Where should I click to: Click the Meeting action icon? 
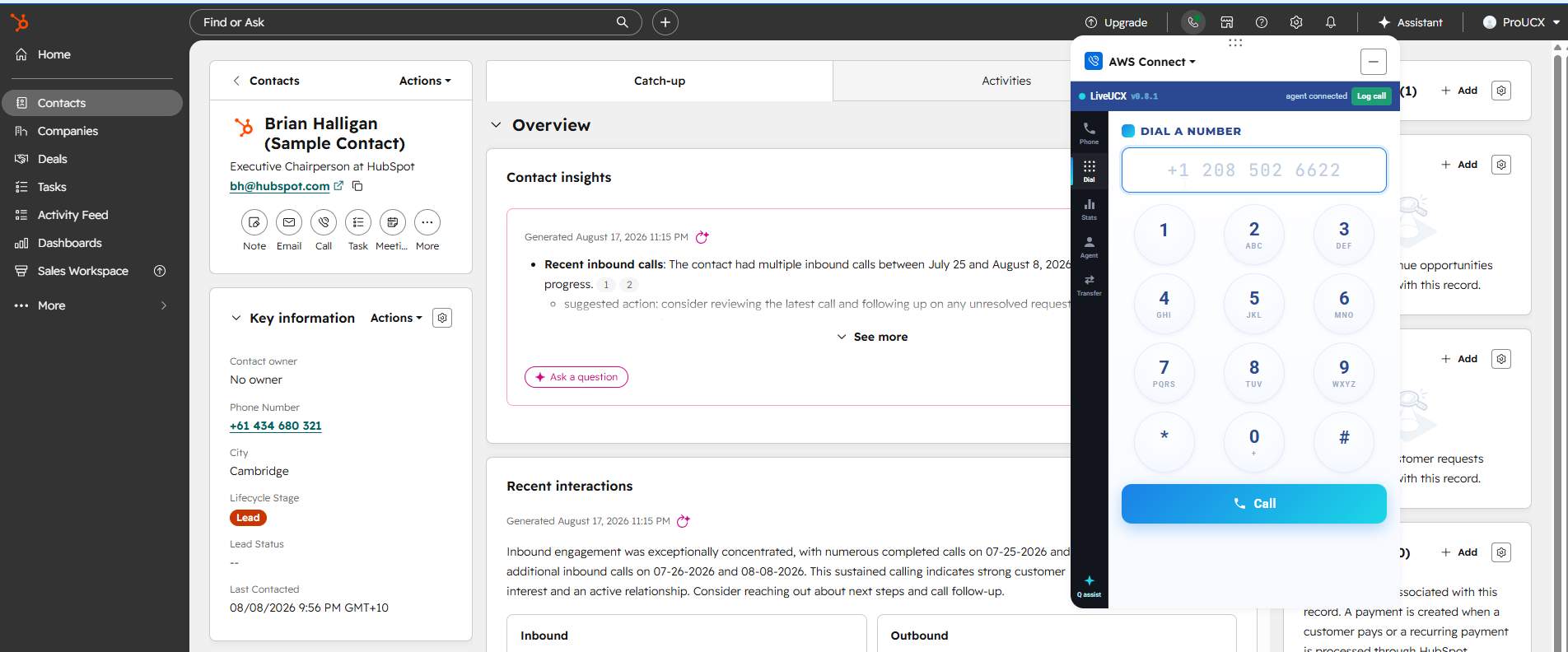click(393, 222)
